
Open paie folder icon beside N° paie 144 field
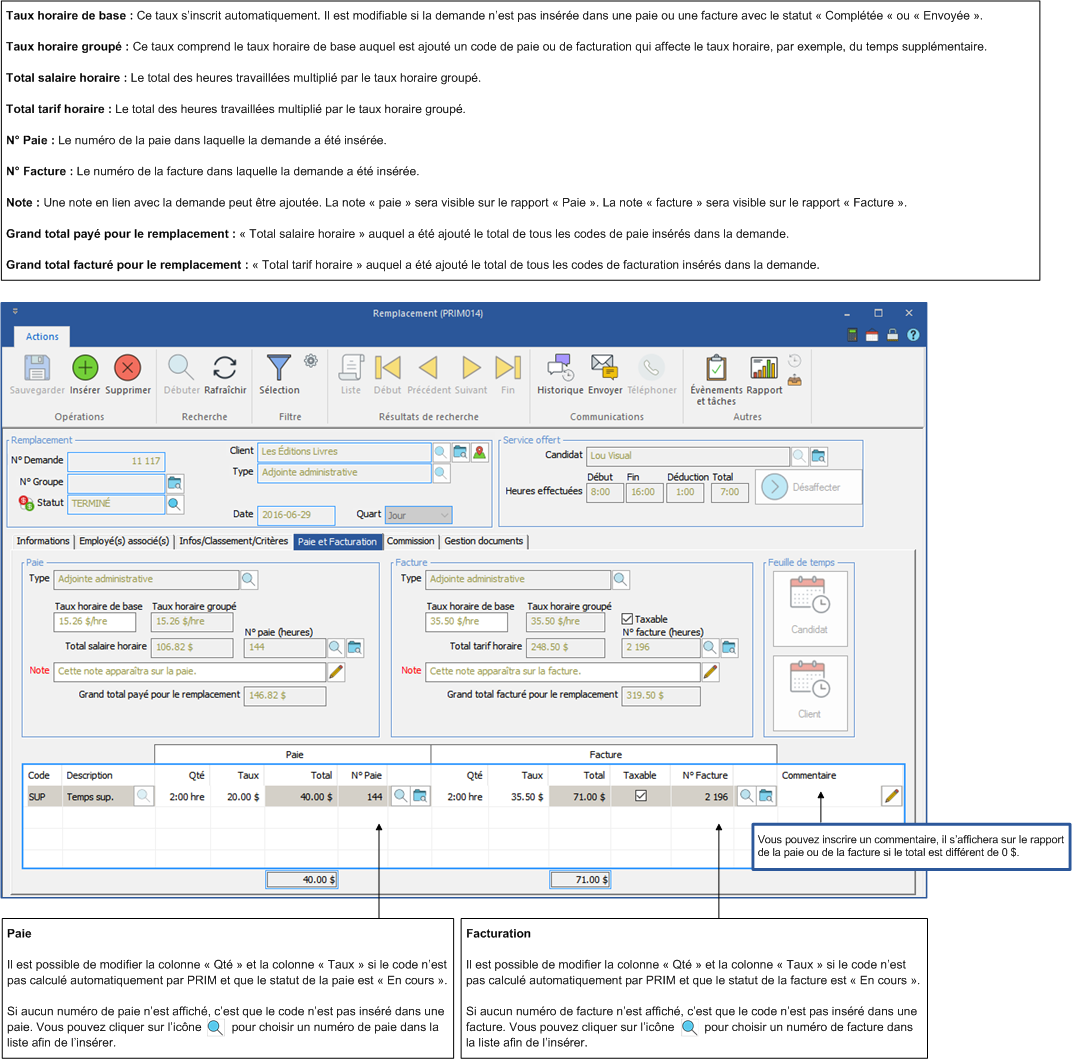click(355, 647)
